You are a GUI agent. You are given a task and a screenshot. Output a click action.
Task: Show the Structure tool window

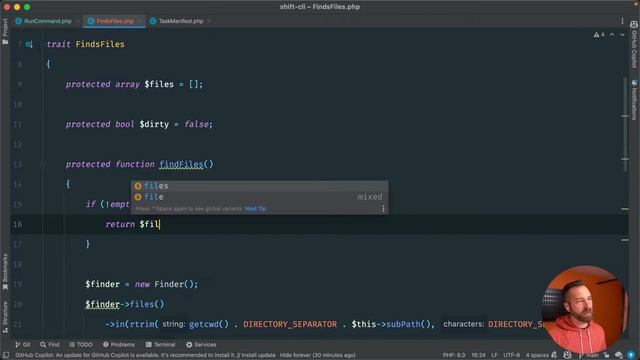click(x=5, y=317)
